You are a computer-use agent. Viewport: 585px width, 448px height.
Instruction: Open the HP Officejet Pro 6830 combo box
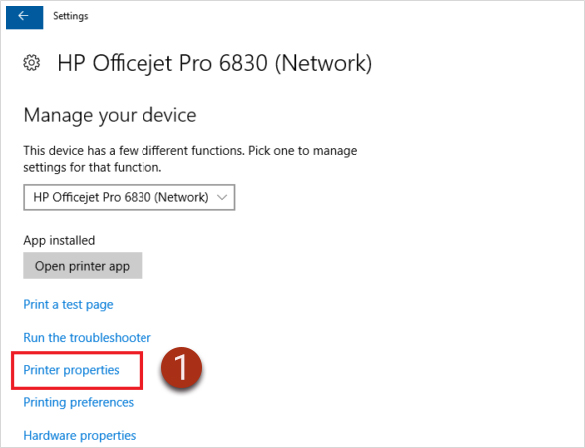129,197
